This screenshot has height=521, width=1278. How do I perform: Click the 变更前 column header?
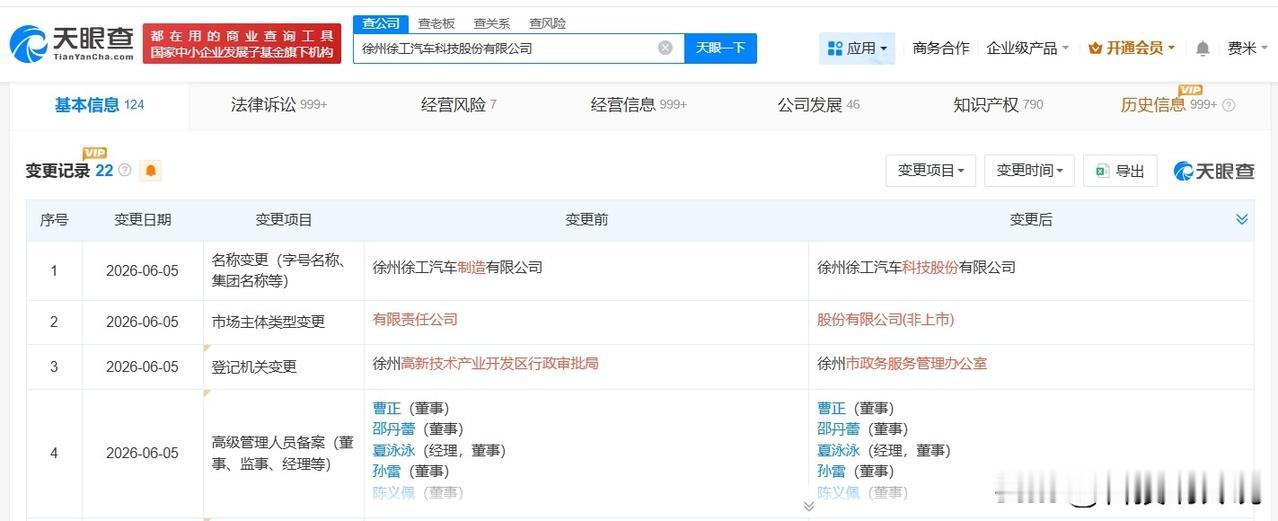(x=586, y=220)
